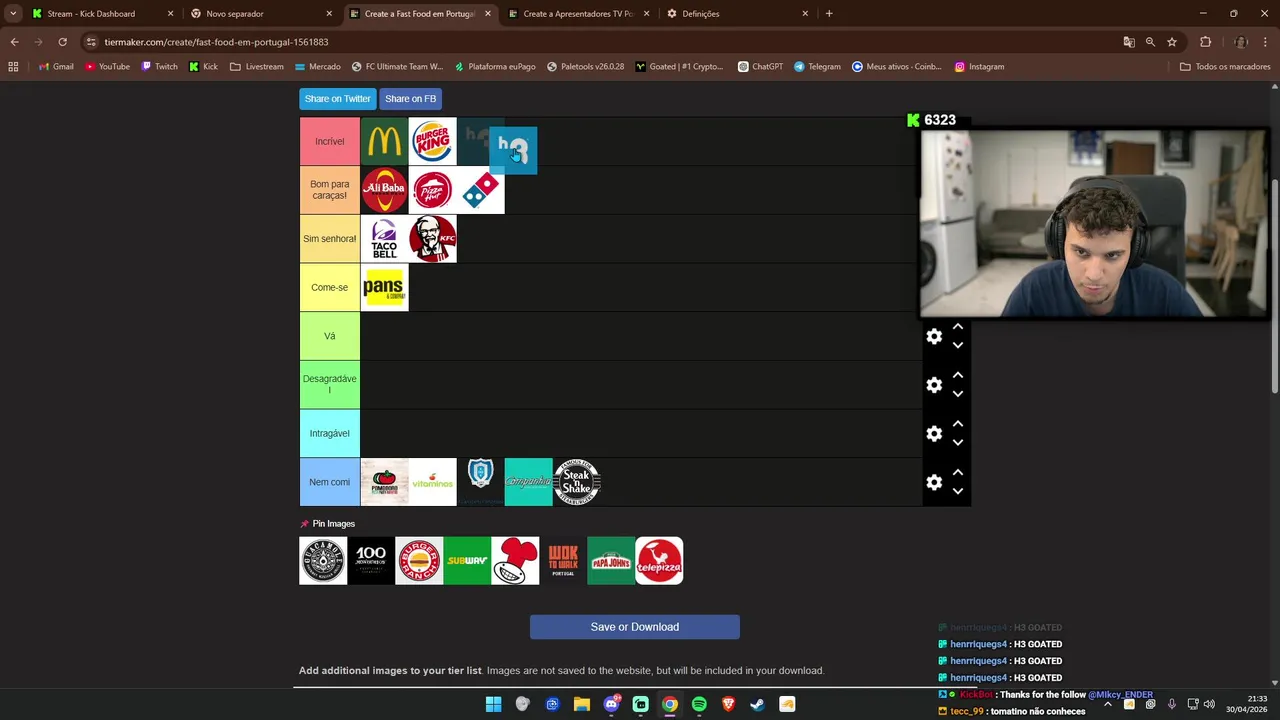1280x720 pixels.
Task: Move the Vá tier down with arrow
Action: [958, 345]
